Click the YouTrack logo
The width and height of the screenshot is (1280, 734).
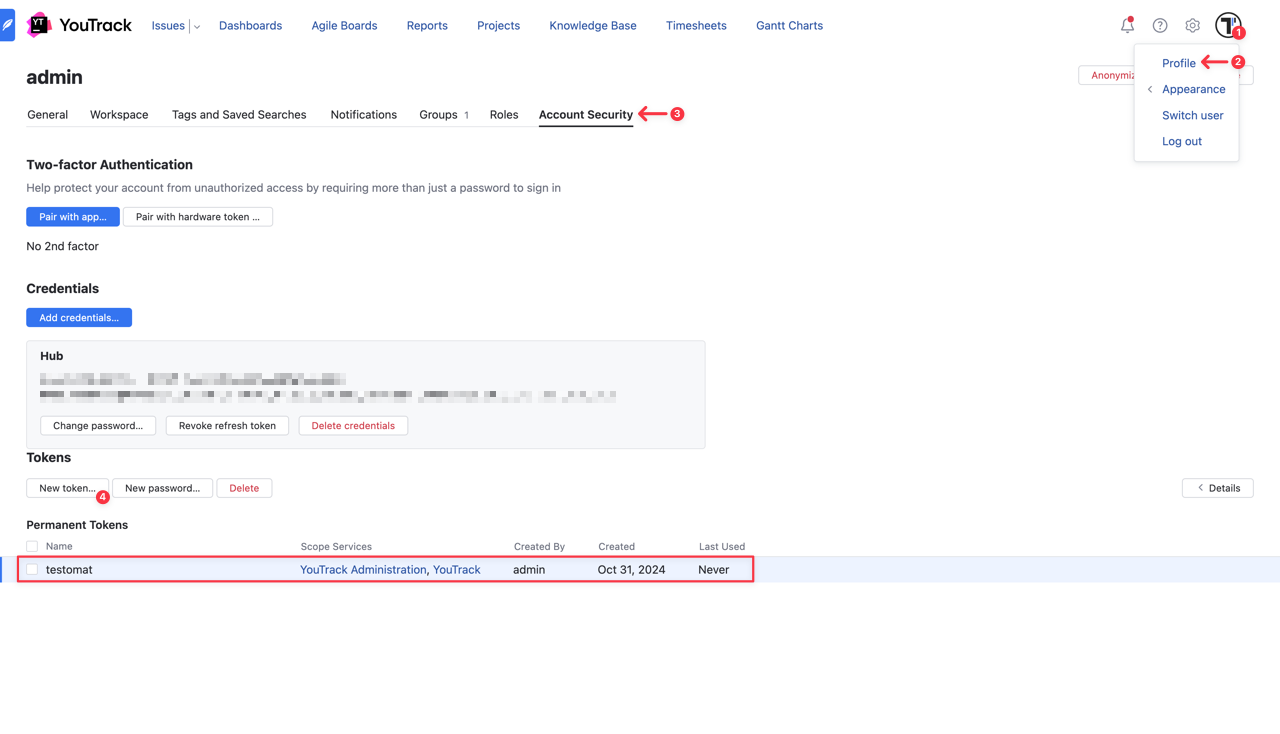pyautogui.click(x=78, y=24)
